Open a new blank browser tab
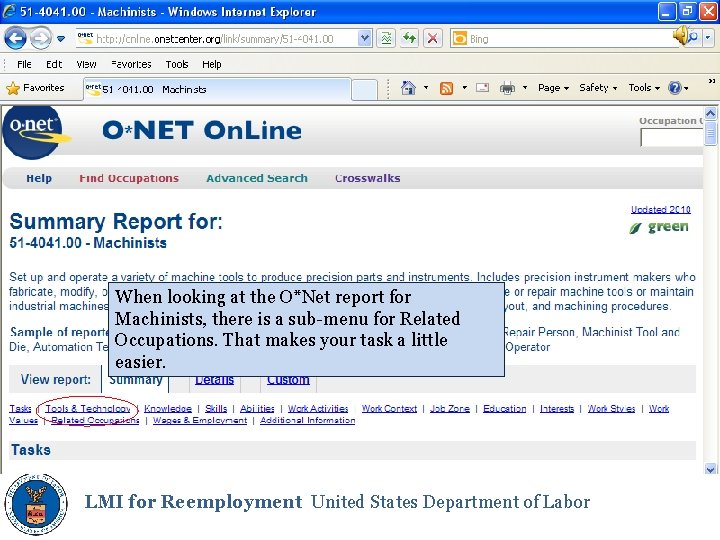This screenshot has height=540, width=720. coord(365,90)
